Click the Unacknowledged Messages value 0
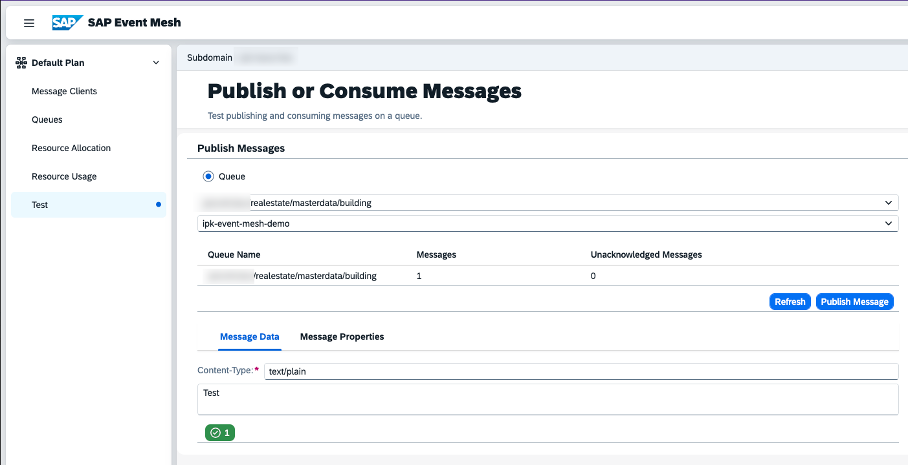Viewport: 908px width, 466px height. [593, 276]
